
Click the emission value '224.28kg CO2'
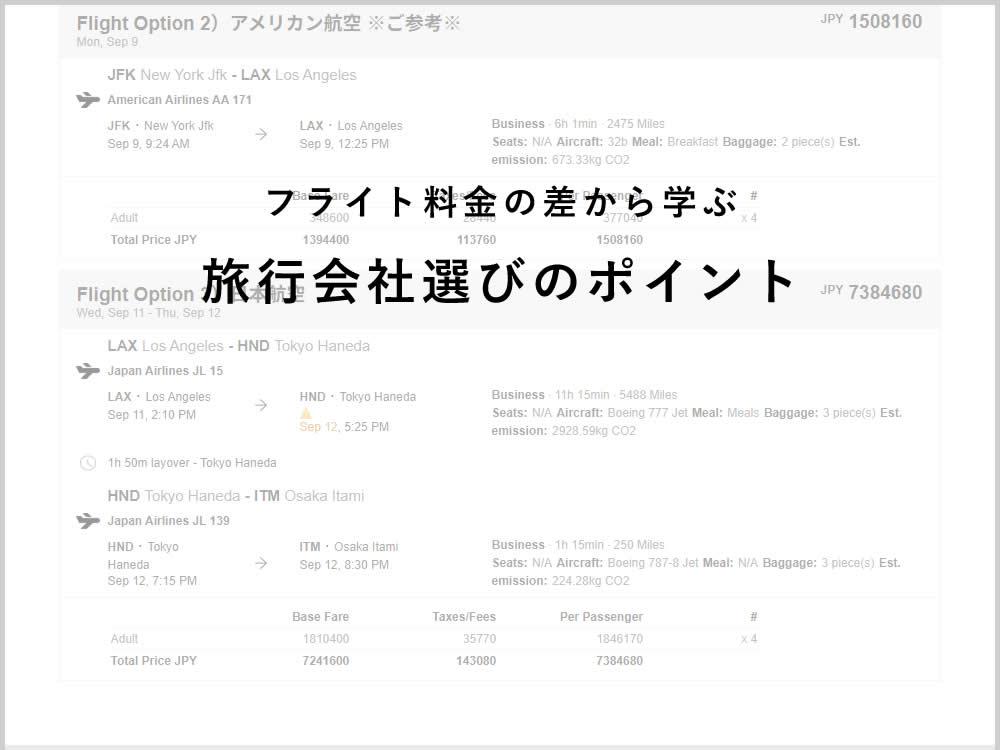coord(591,580)
